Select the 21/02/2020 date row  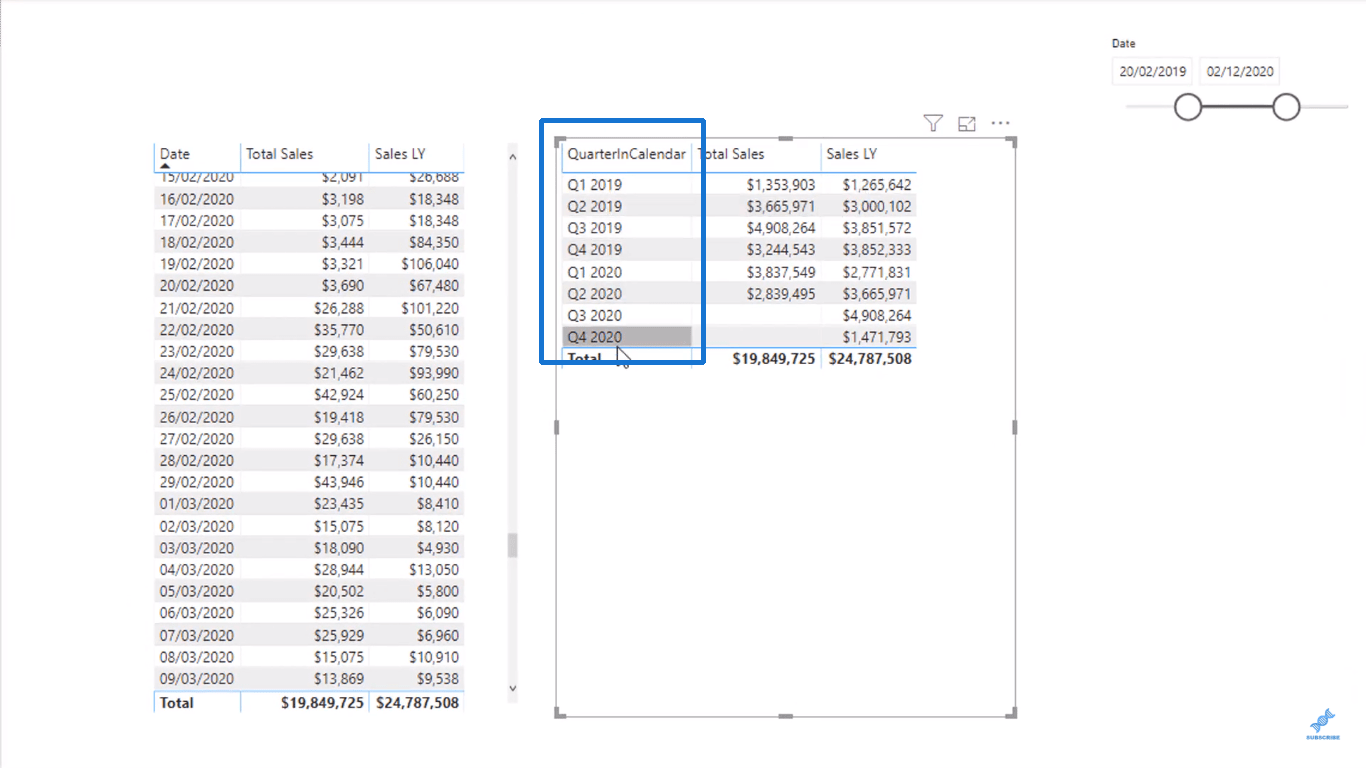pos(309,308)
